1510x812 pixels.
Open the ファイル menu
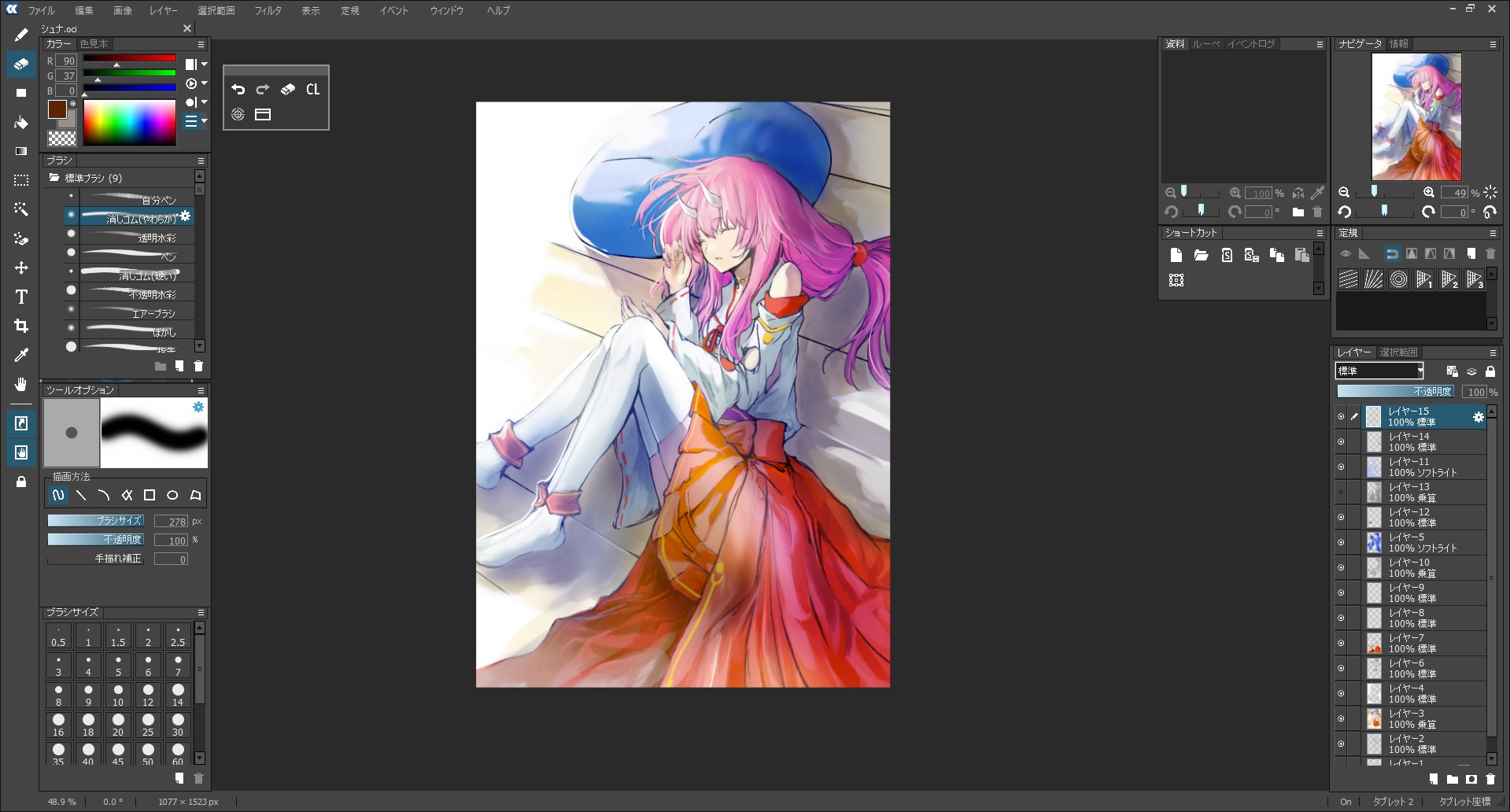[x=41, y=10]
